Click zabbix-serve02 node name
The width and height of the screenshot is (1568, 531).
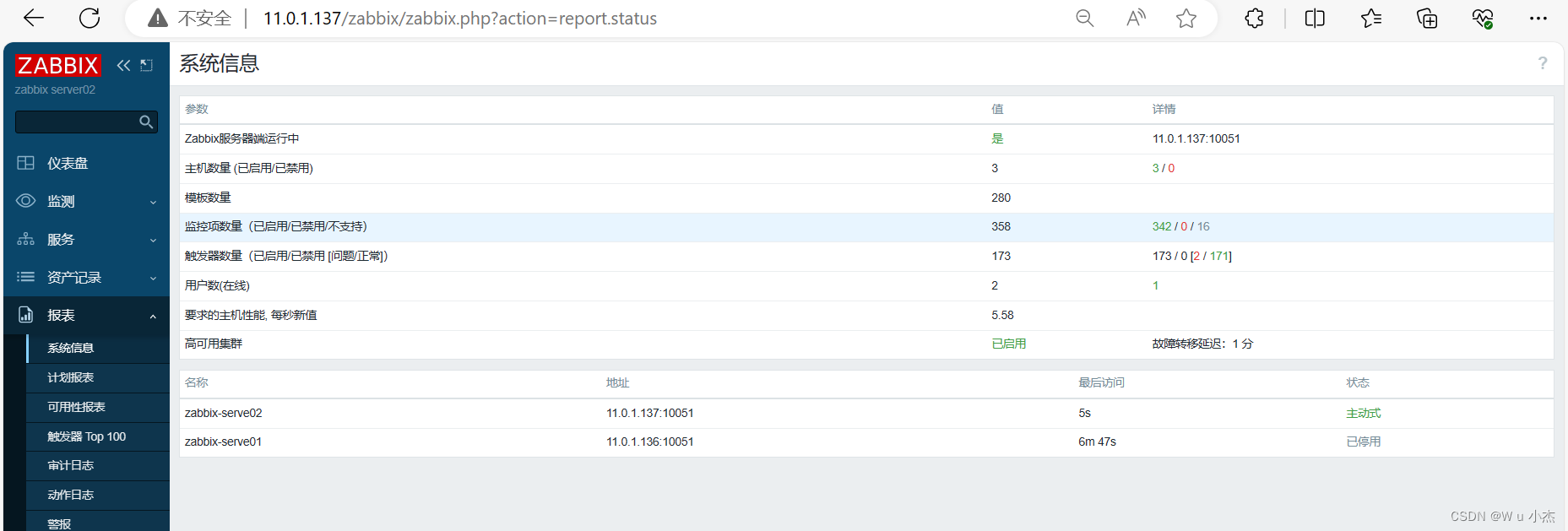223,413
